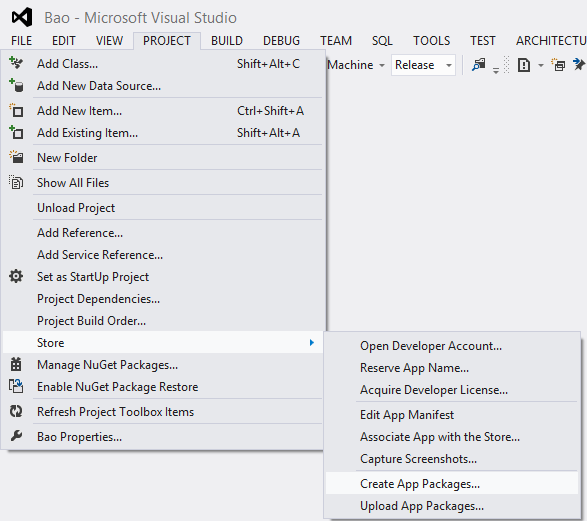Expand the Machine target dropdown arrow
This screenshot has height=521, width=587.
coord(382,65)
